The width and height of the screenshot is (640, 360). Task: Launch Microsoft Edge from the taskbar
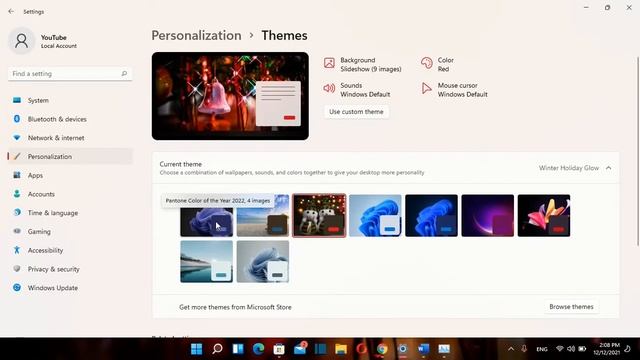coord(258,349)
